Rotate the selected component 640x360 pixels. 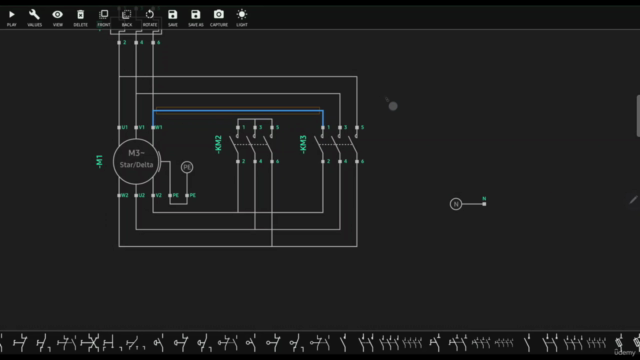tap(150, 18)
